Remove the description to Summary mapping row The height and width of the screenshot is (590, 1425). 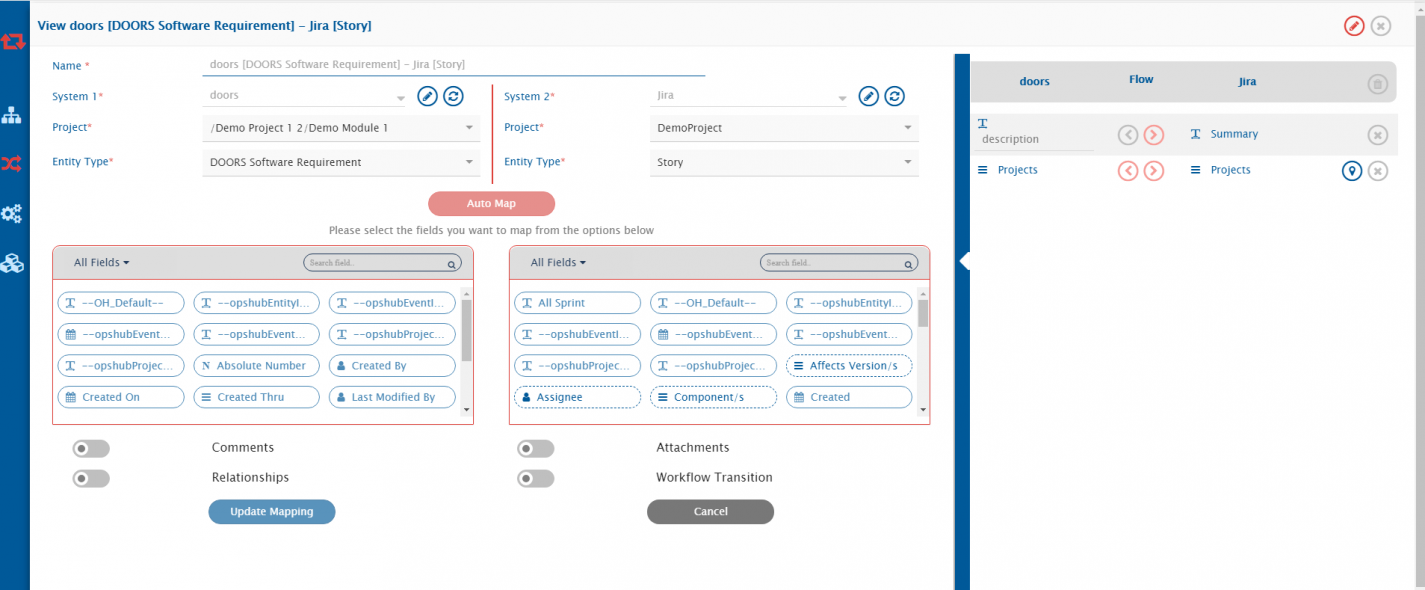[x=1377, y=135]
